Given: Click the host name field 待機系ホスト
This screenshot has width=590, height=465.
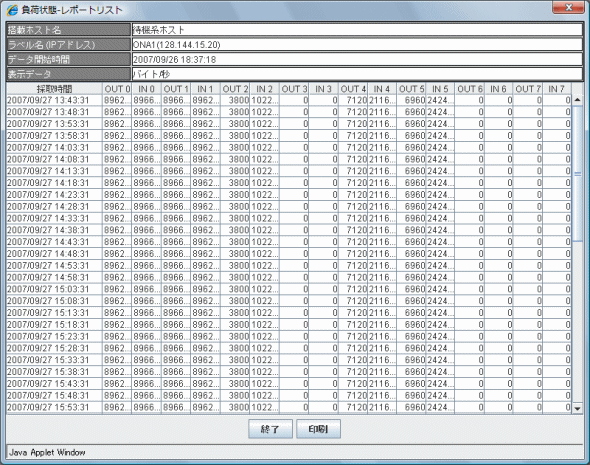Looking at the screenshot, I should (x=357, y=30).
